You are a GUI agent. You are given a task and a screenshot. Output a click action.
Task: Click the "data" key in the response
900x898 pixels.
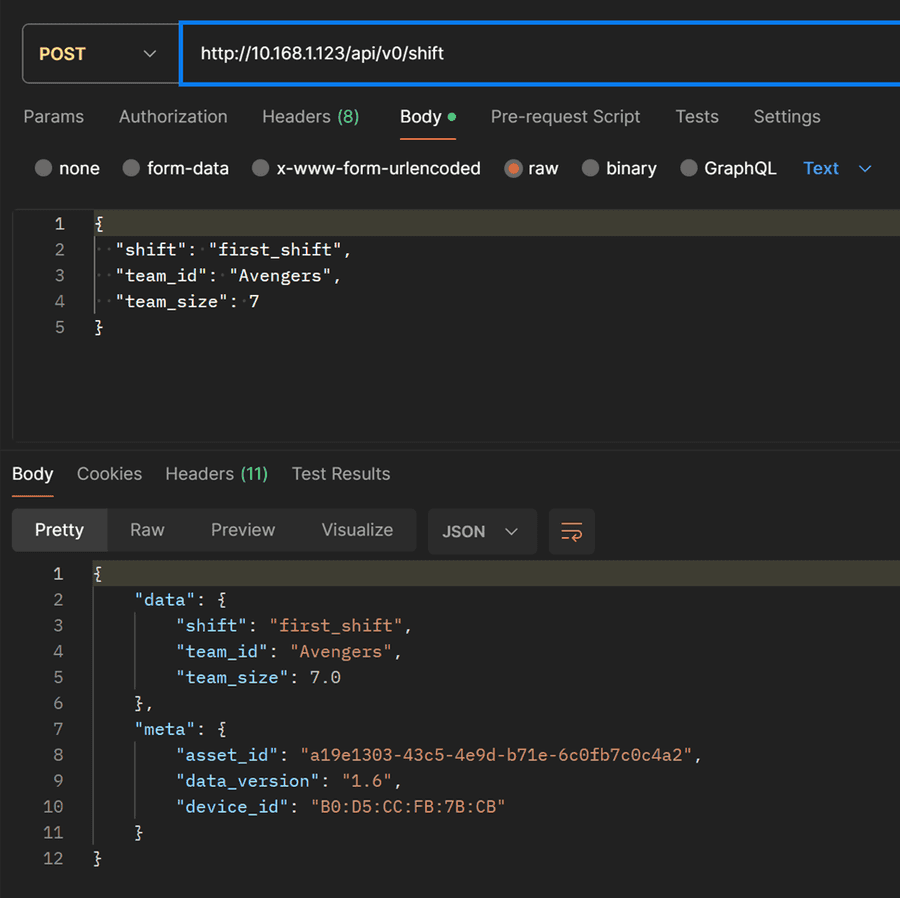[165, 600]
